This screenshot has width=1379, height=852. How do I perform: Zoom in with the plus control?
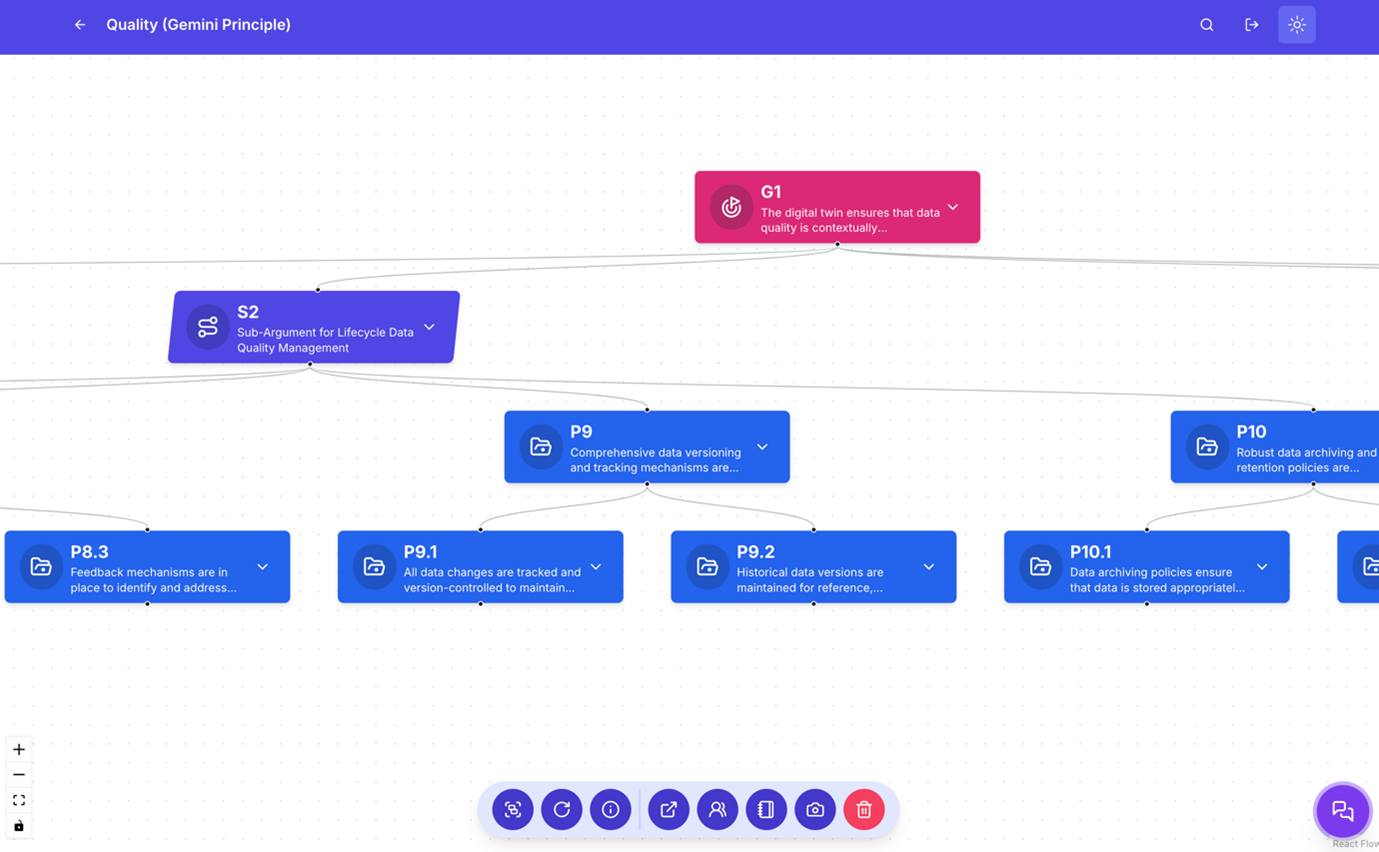pyautogui.click(x=19, y=749)
